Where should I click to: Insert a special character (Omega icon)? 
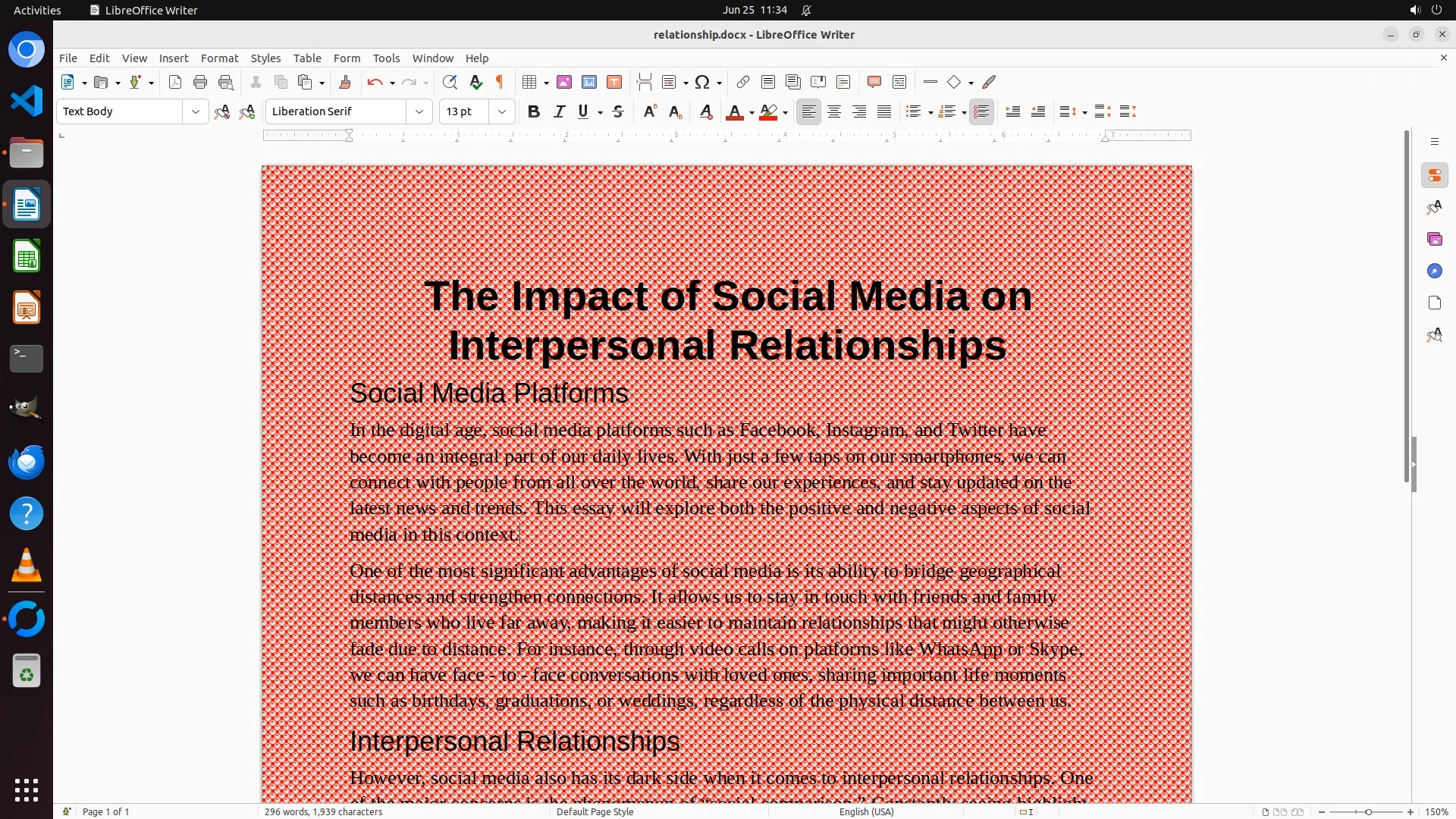click(x=703, y=83)
